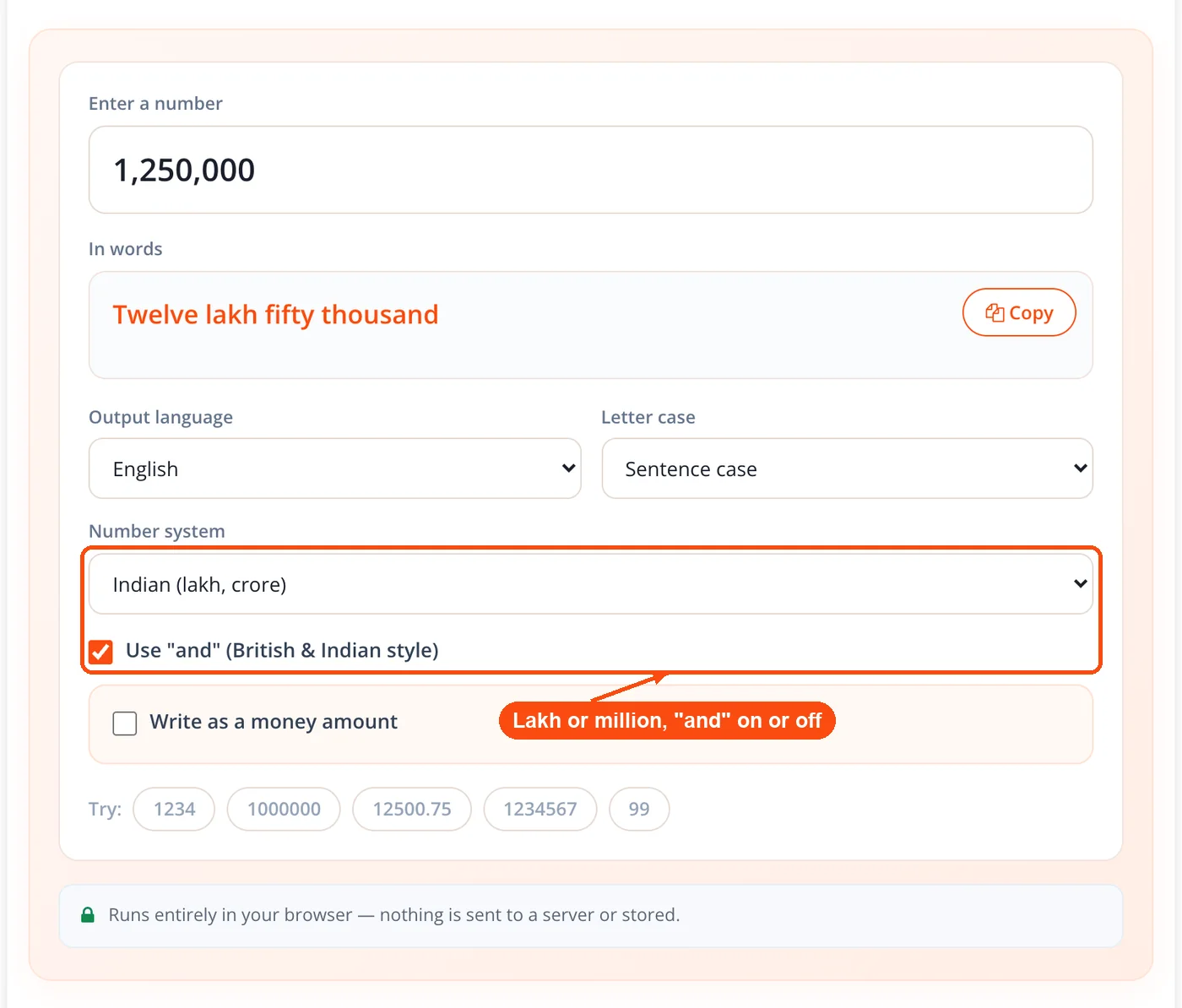Click the "In words" label
The height and width of the screenshot is (1008, 1182).
click(126, 249)
